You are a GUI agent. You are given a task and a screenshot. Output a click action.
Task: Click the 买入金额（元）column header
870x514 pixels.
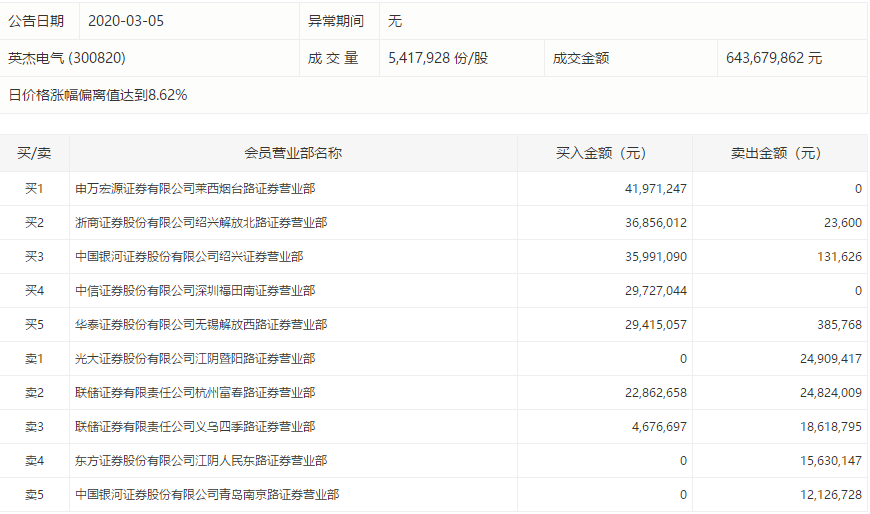click(x=605, y=153)
